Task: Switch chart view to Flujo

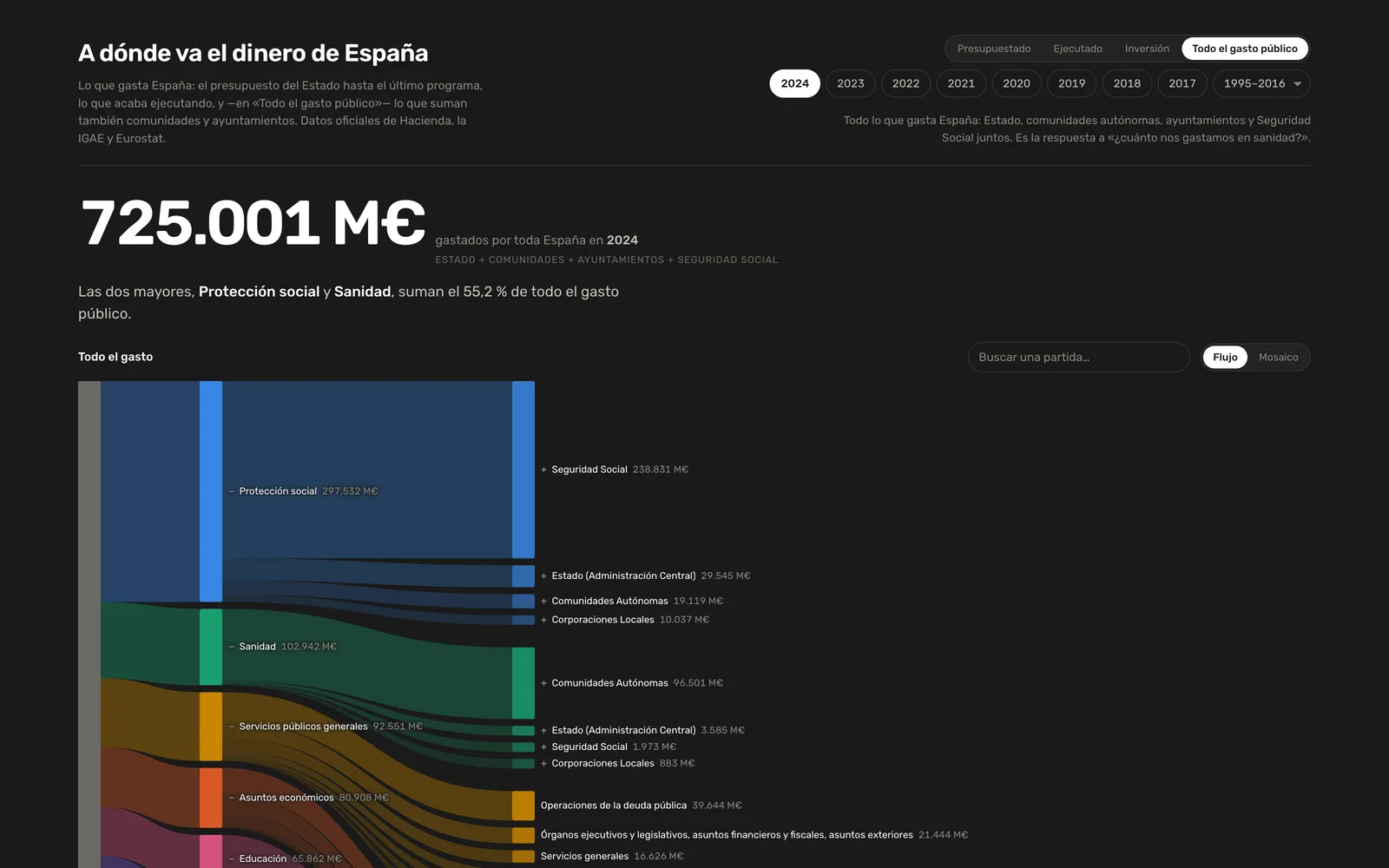Action: pos(1225,357)
